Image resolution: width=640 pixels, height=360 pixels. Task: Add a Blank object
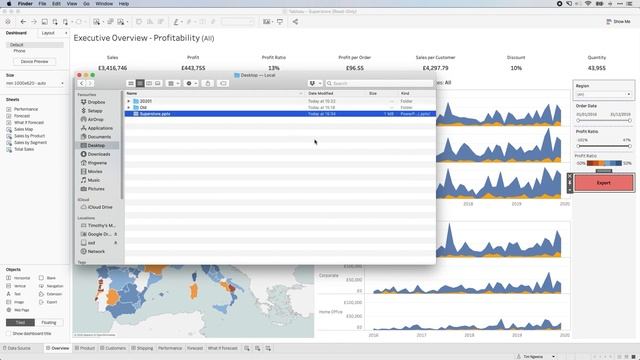coord(47,278)
